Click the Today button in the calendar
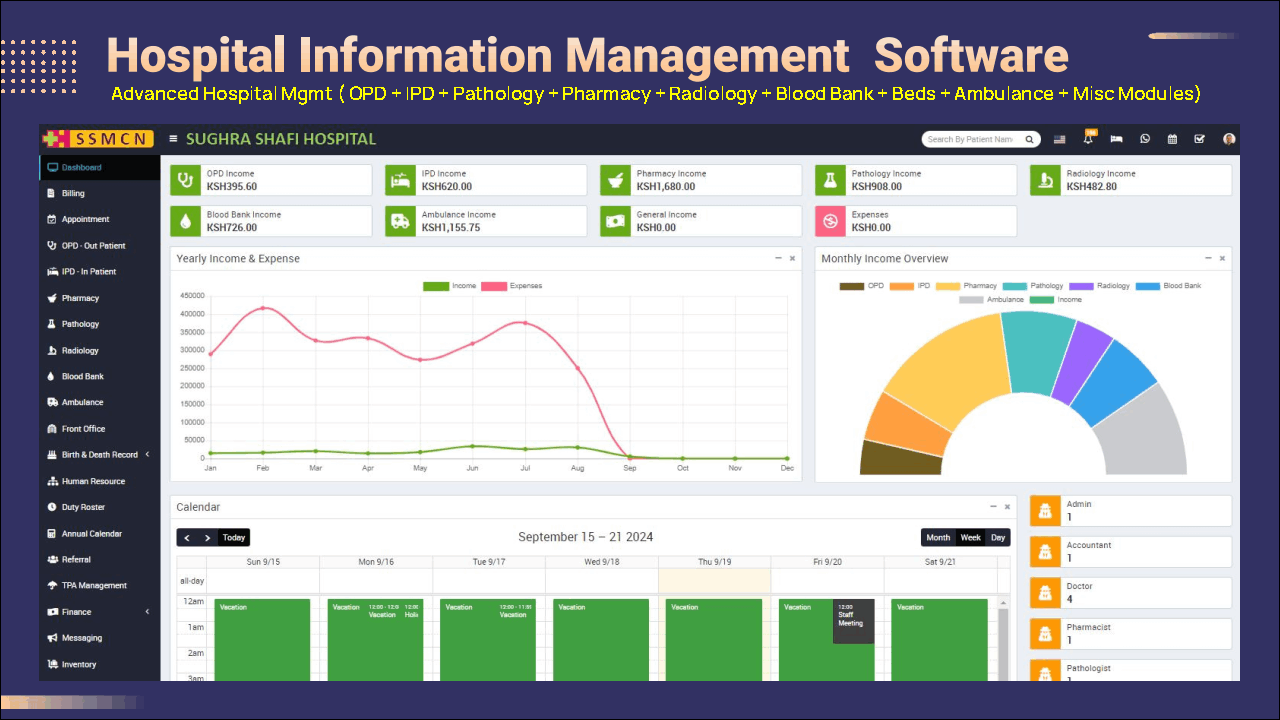 (x=233, y=537)
